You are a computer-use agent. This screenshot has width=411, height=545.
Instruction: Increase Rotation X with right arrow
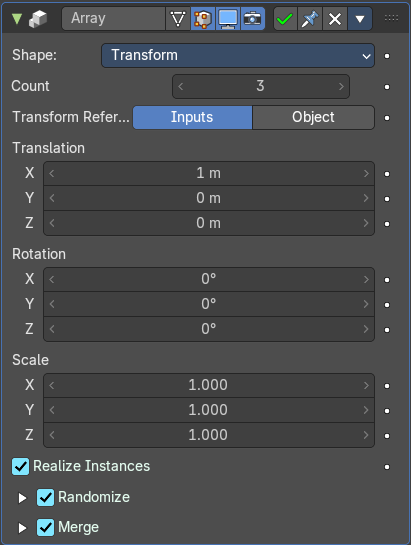click(x=366, y=279)
